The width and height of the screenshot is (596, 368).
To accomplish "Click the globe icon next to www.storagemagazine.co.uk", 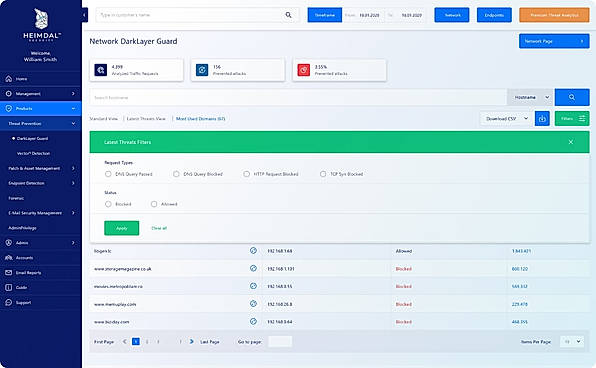I will point(254,268).
